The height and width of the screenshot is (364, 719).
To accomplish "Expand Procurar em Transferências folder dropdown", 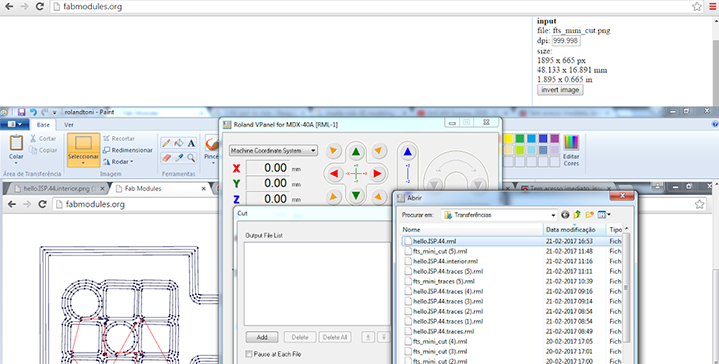I will coord(553,215).
